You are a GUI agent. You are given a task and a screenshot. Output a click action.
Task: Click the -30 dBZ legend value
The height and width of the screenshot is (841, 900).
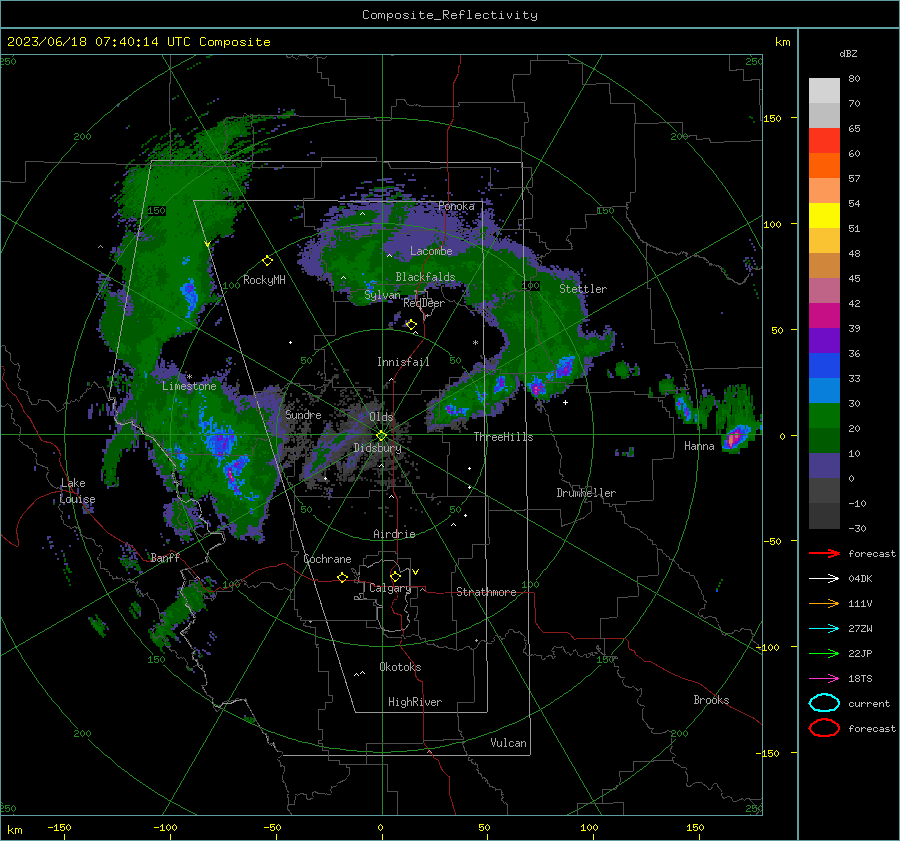(x=857, y=528)
